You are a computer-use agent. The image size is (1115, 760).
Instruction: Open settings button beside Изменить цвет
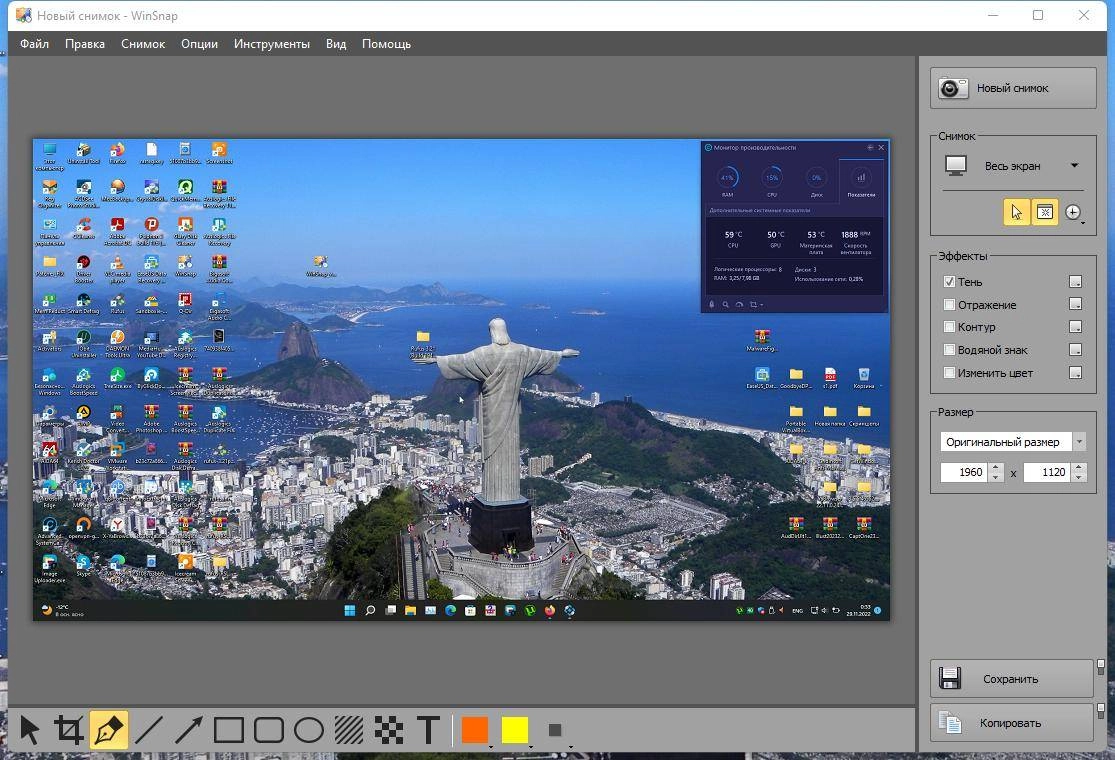1075,373
